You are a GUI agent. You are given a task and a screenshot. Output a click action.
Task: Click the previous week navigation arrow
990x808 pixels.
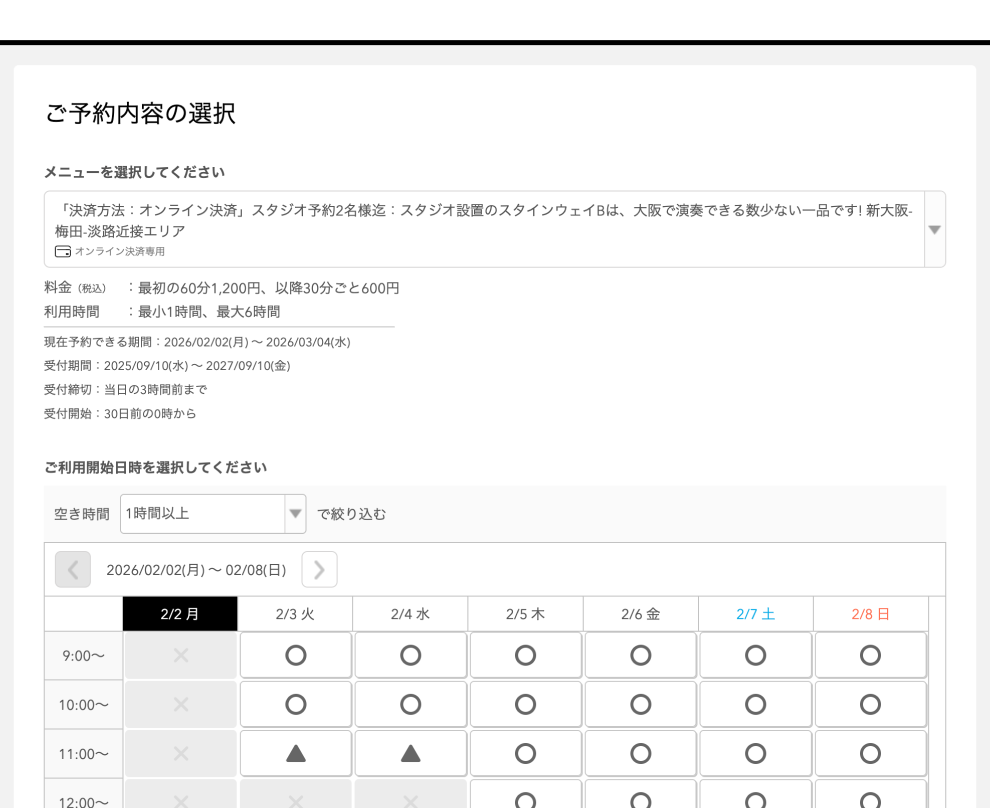[72, 569]
